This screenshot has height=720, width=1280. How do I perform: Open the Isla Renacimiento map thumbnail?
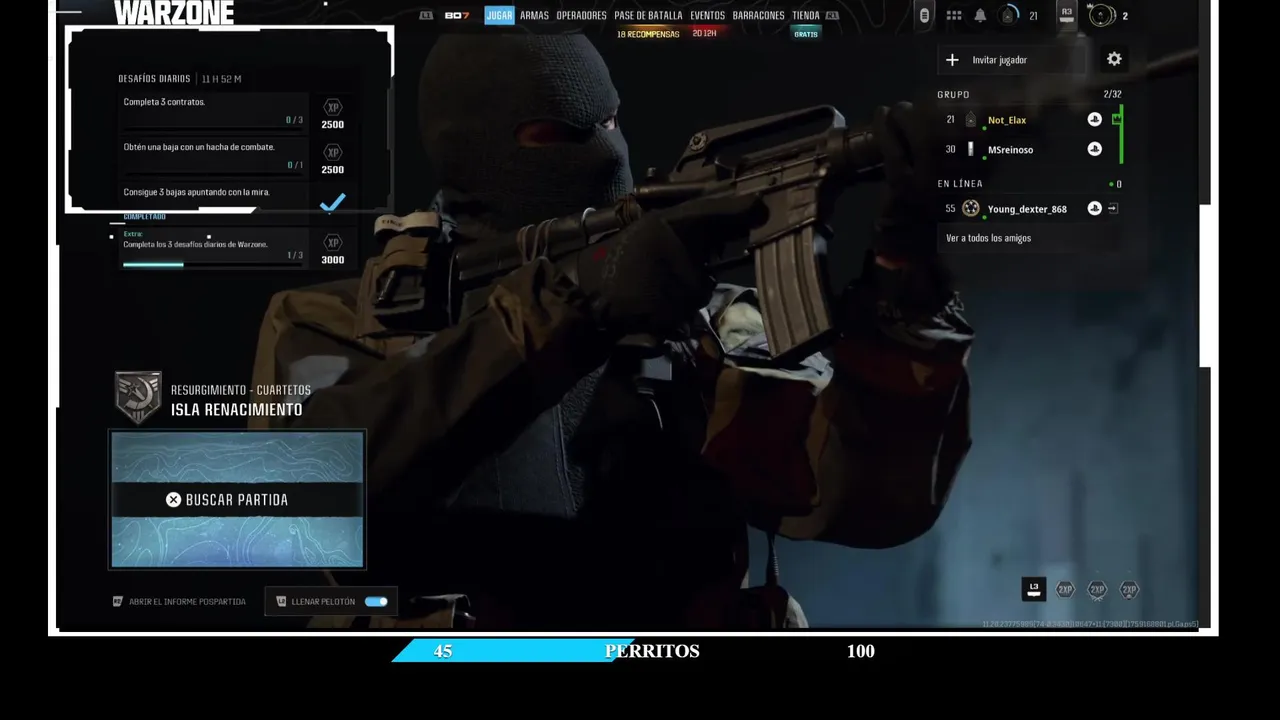[237, 500]
